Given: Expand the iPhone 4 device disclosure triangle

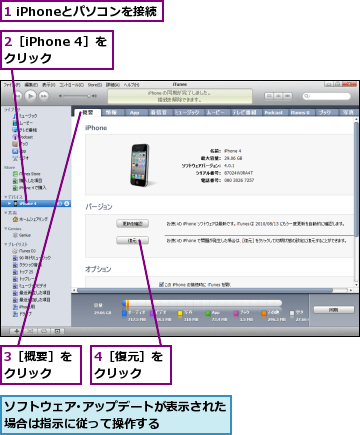Looking at the screenshot, I should [x=9, y=203].
